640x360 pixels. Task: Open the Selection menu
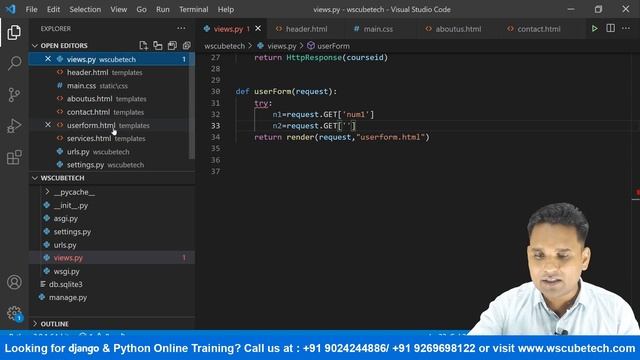coord(85,9)
